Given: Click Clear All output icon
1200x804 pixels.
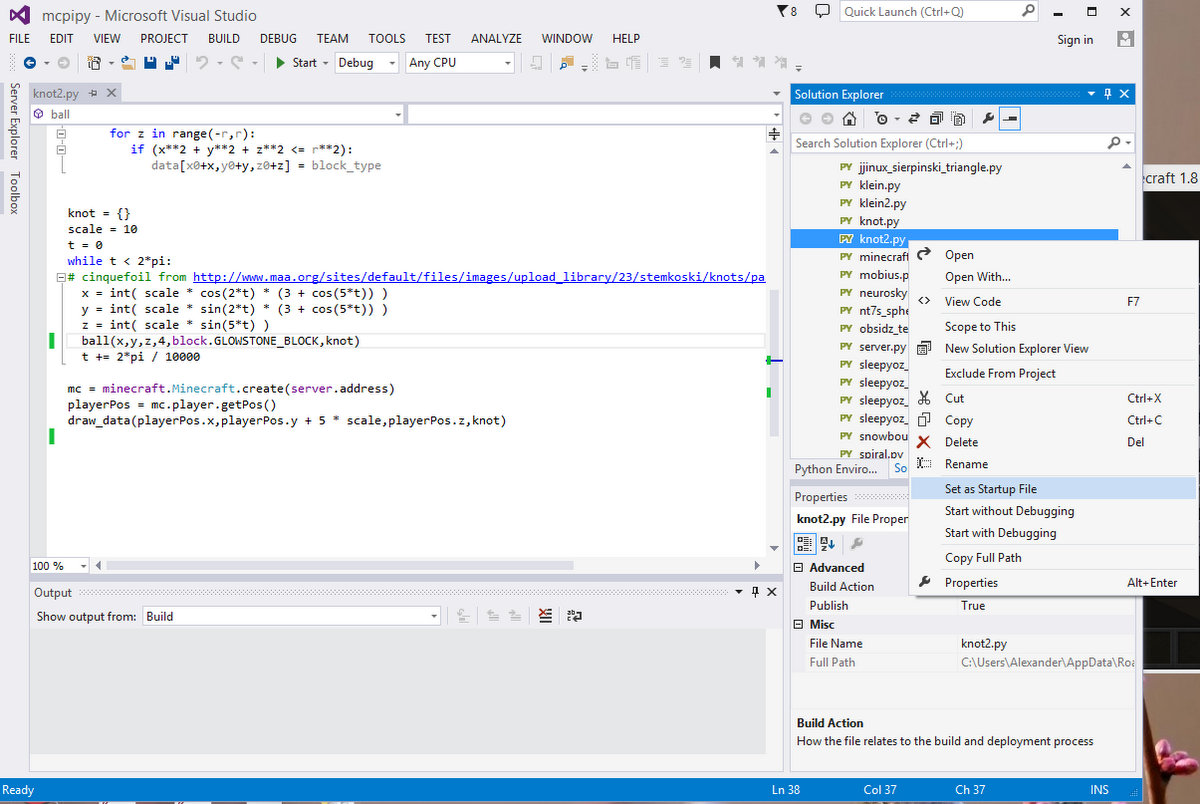Looking at the screenshot, I should pos(545,615).
